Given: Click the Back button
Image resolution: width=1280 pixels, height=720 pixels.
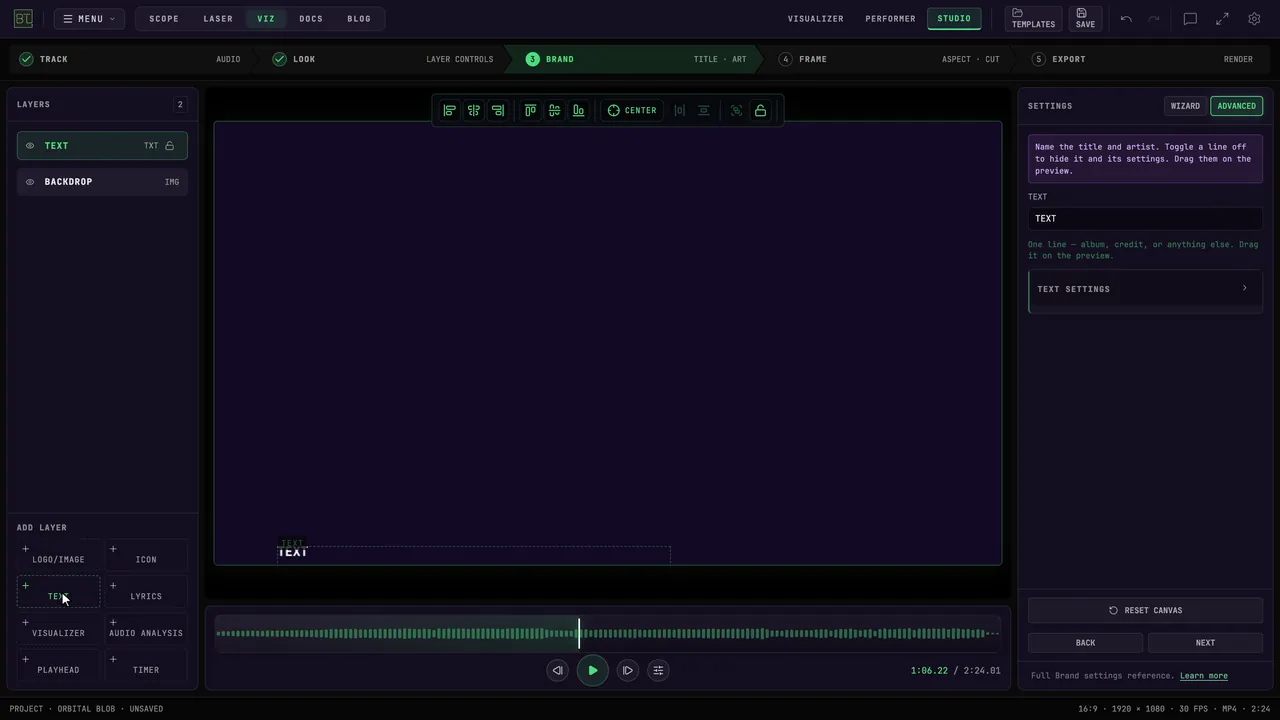Looking at the screenshot, I should point(1085,643).
